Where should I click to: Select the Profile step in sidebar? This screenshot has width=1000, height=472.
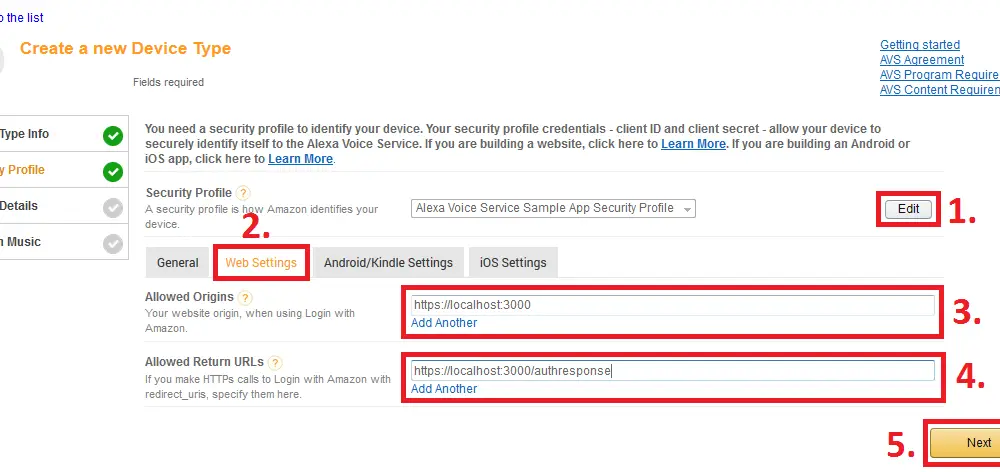[x=64, y=170]
